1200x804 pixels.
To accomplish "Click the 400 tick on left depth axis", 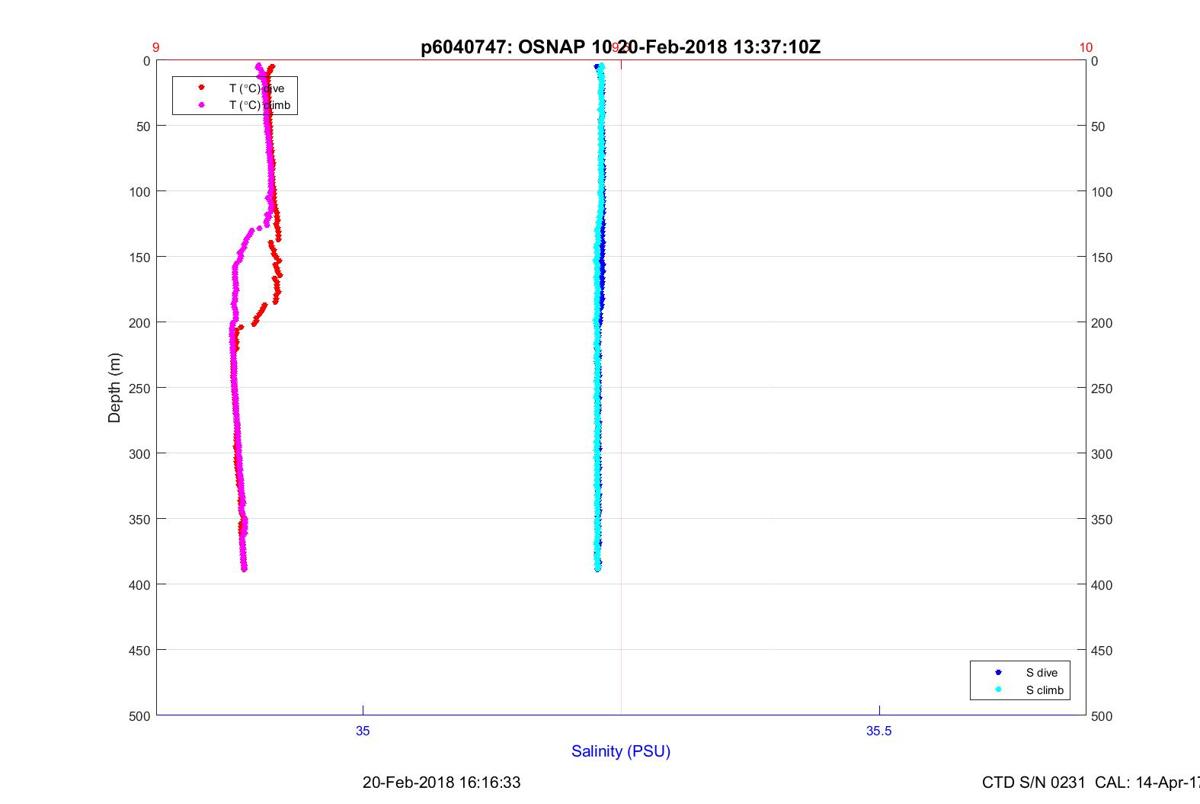I will coord(141,584).
